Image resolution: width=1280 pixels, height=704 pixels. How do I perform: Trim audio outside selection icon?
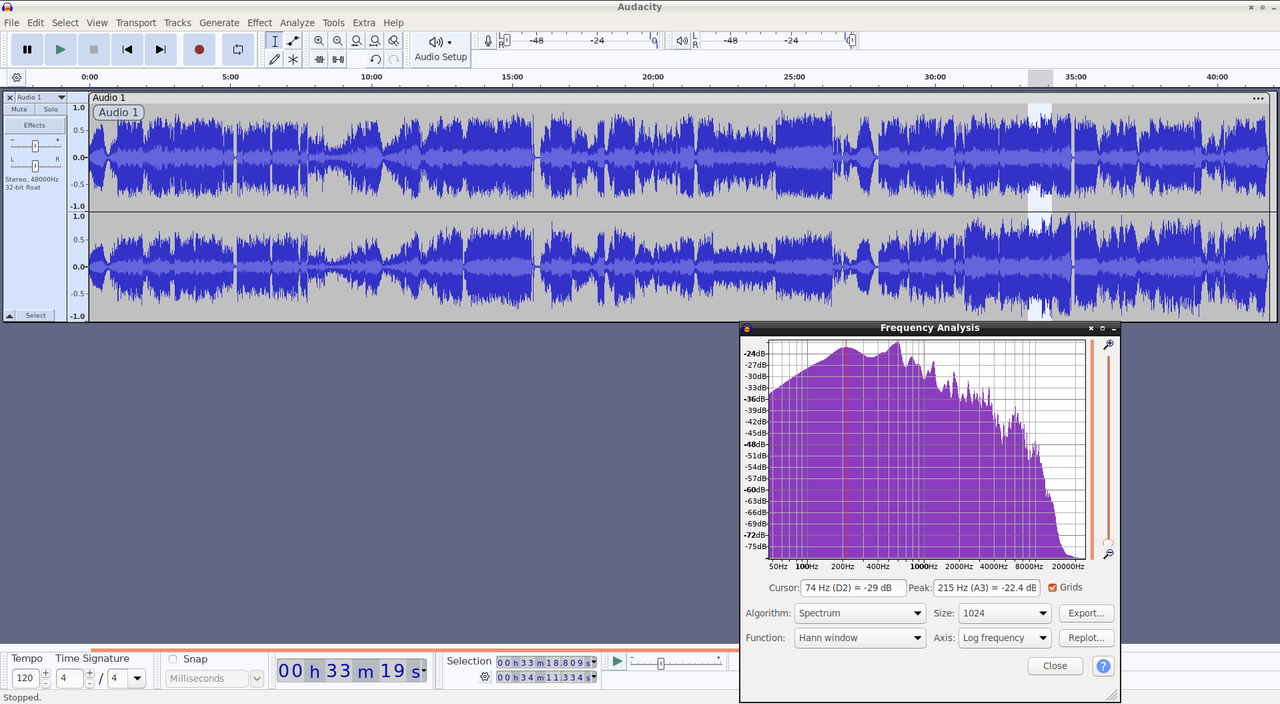pyautogui.click(x=319, y=59)
